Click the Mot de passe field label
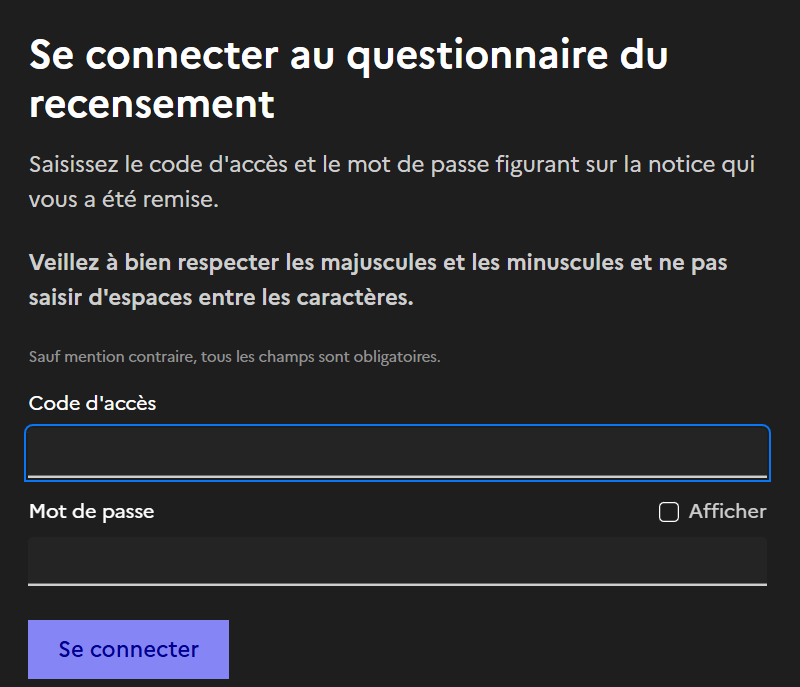Image resolution: width=800 pixels, height=687 pixels. (x=92, y=511)
